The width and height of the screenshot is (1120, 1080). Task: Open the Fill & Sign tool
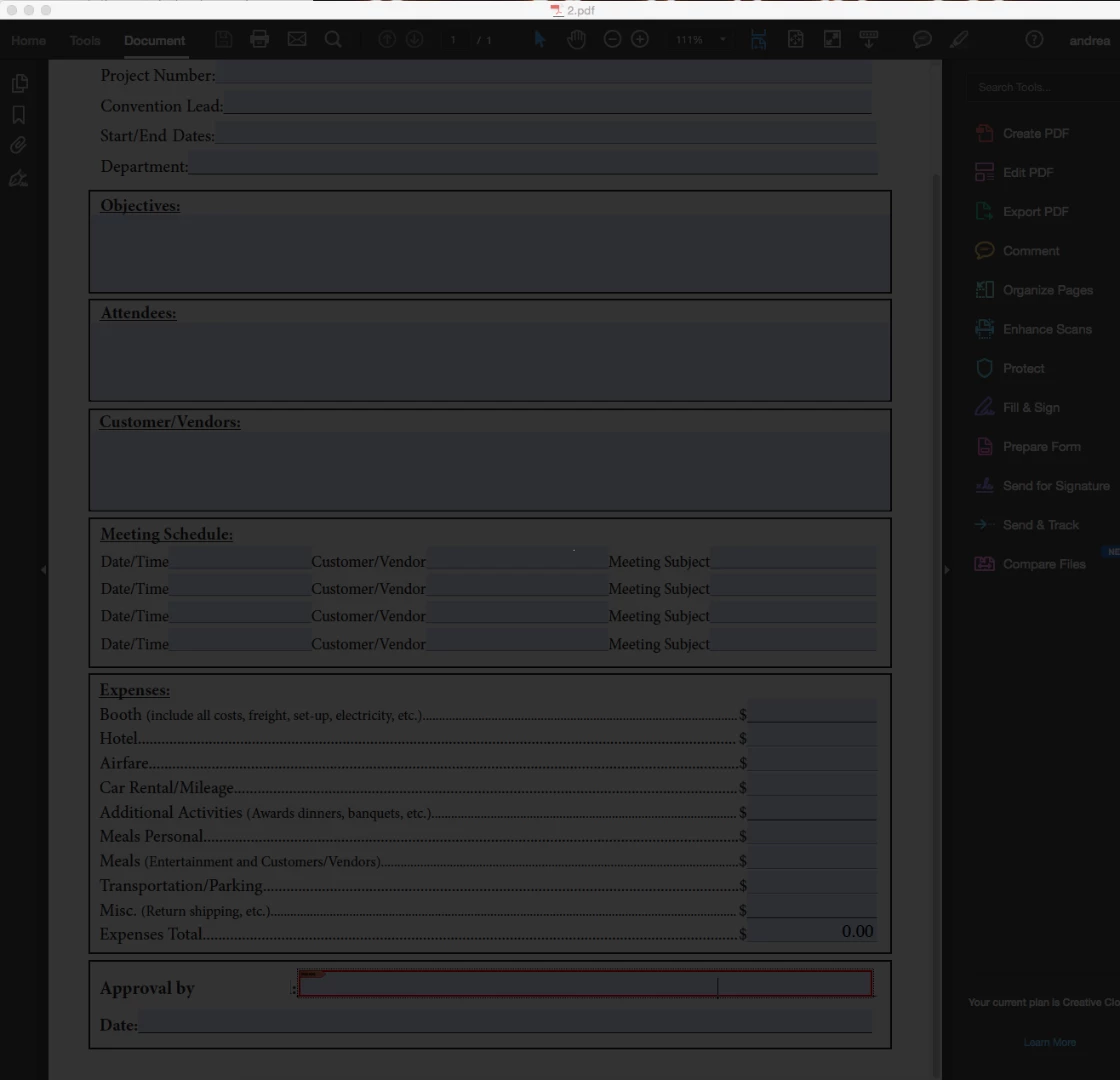[x=1017, y=408]
